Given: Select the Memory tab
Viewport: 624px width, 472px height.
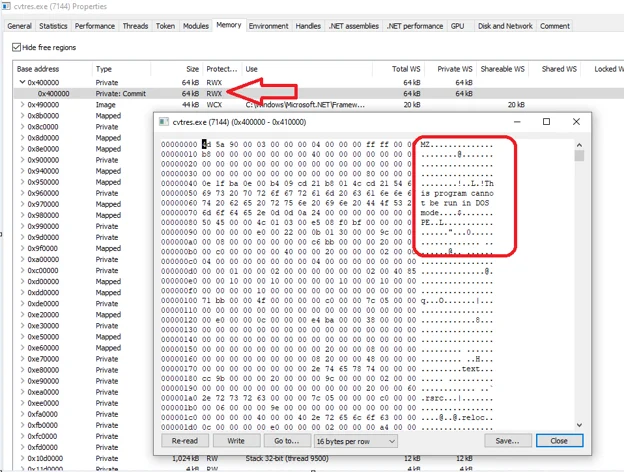Looking at the screenshot, I should point(229,25).
